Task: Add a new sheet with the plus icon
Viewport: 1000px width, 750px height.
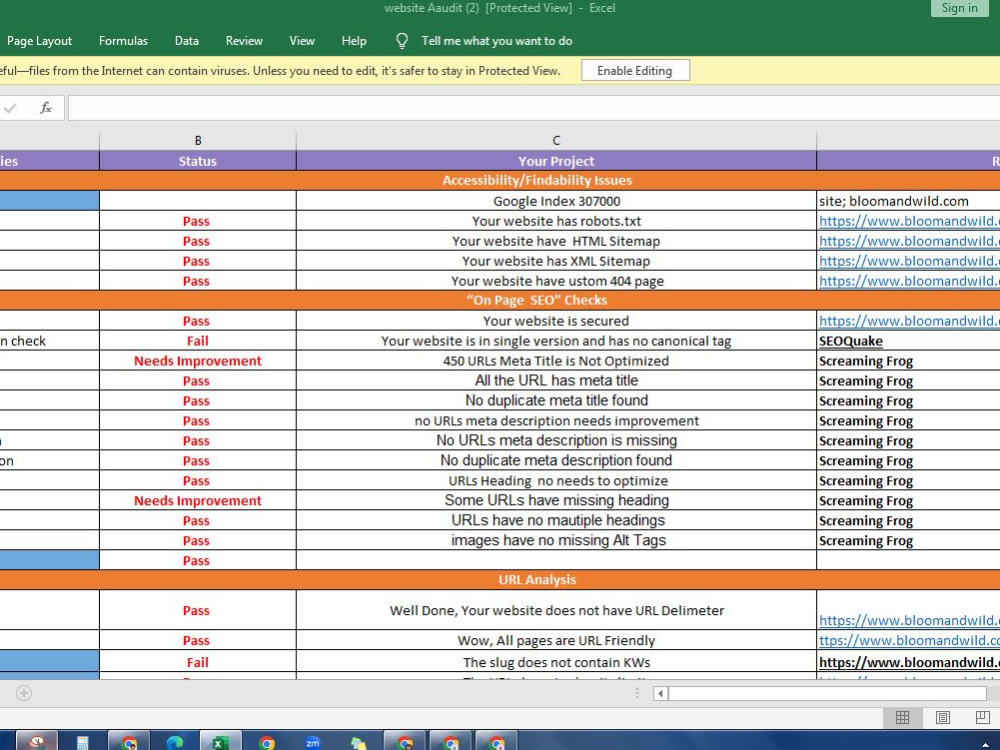Action: pos(24,693)
